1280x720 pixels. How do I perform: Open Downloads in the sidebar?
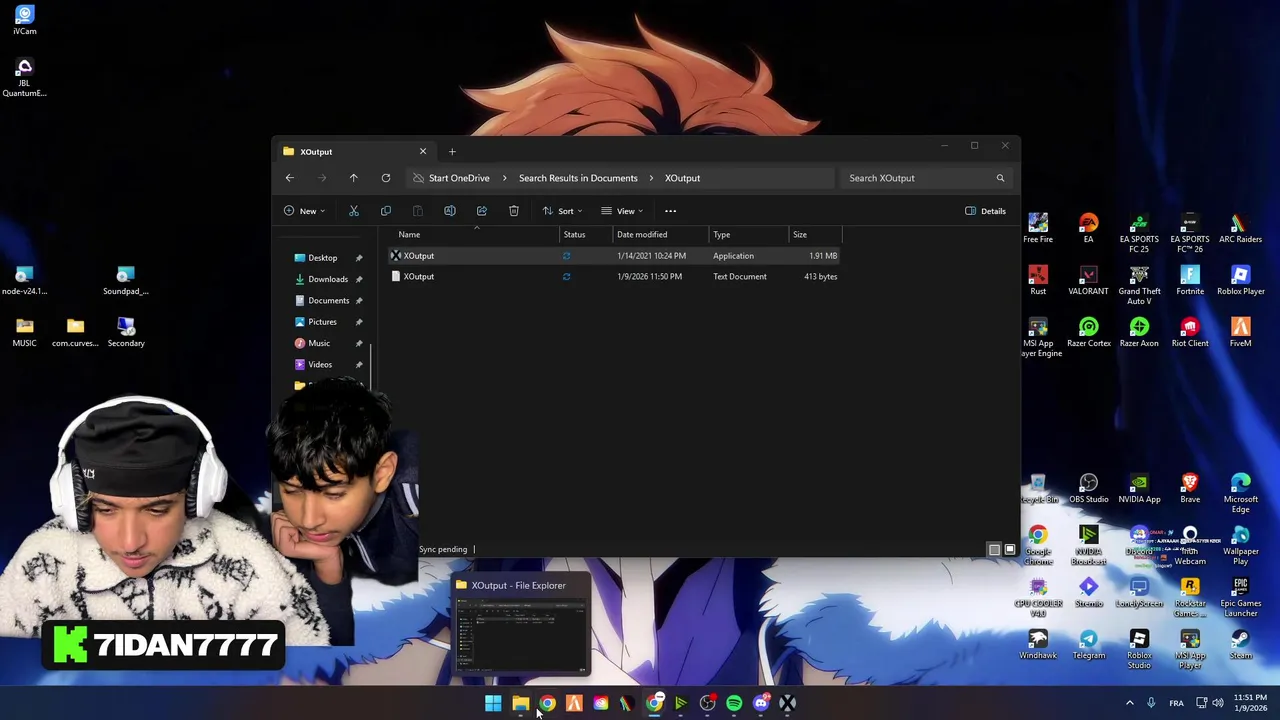point(328,280)
